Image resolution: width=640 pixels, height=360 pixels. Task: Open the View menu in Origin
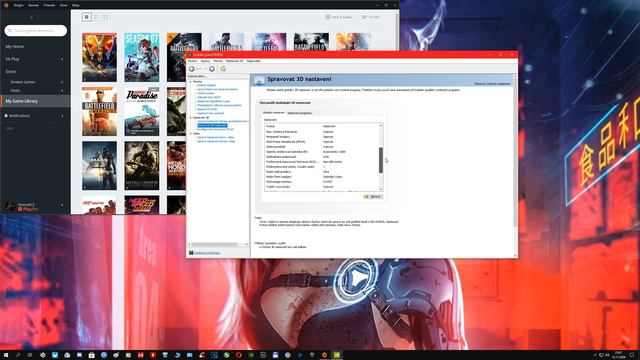click(x=63, y=5)
